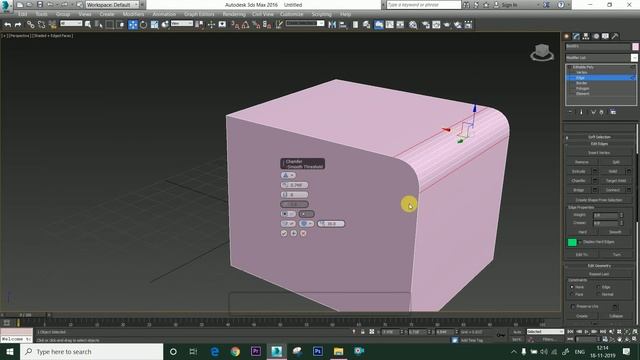
Task: Open the Graph Editors menu
Action: click(x=199, y=14)
